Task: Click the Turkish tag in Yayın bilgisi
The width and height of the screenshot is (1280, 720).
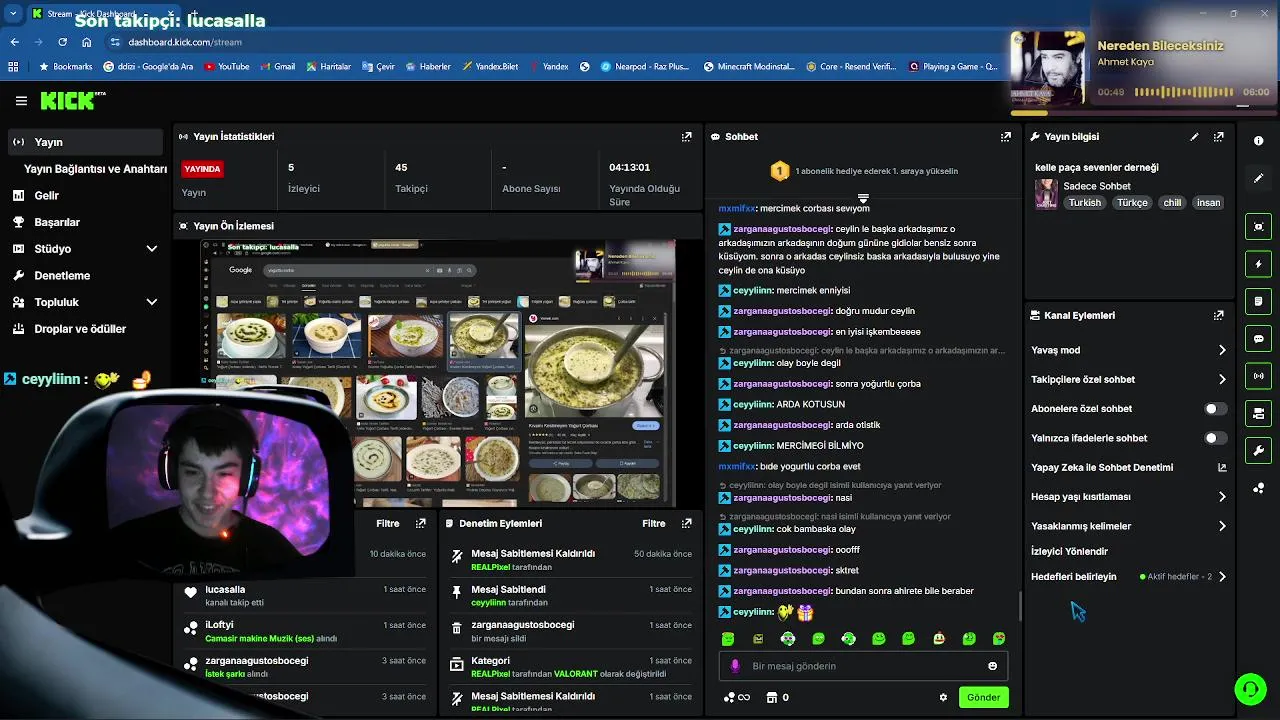Action: (x=1084, y=202)
